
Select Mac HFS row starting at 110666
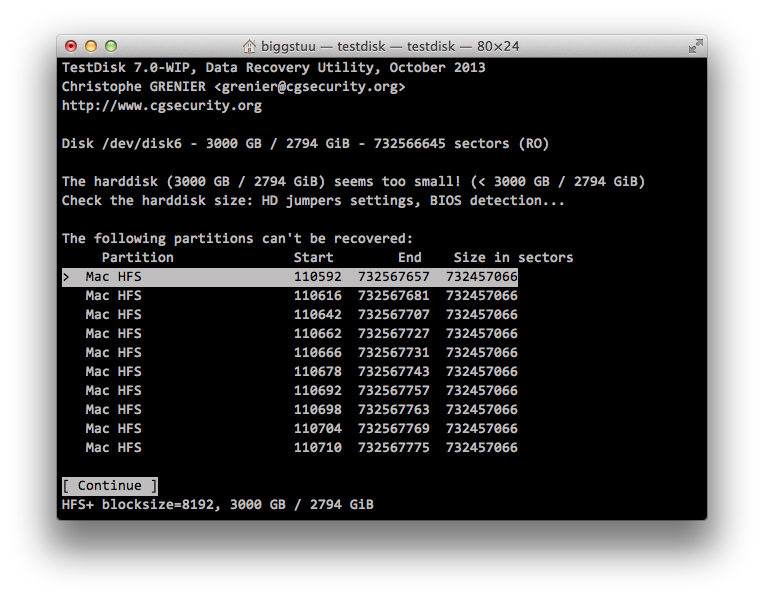point(289,353)
